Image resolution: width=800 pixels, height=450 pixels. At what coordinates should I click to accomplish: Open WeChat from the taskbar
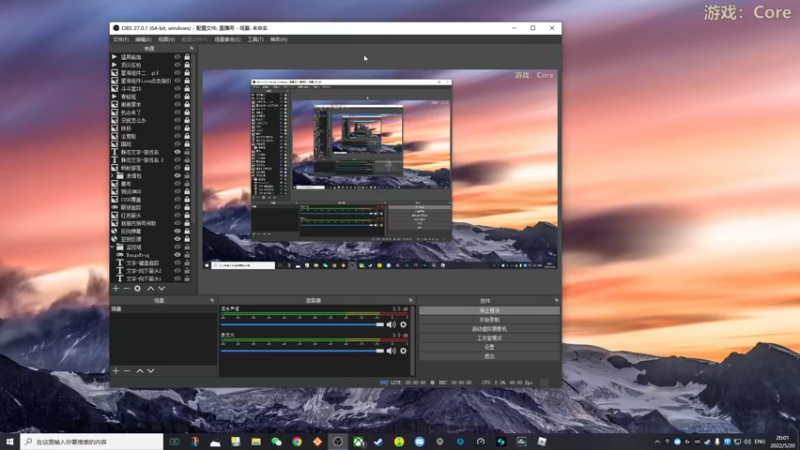click(277, 441)
